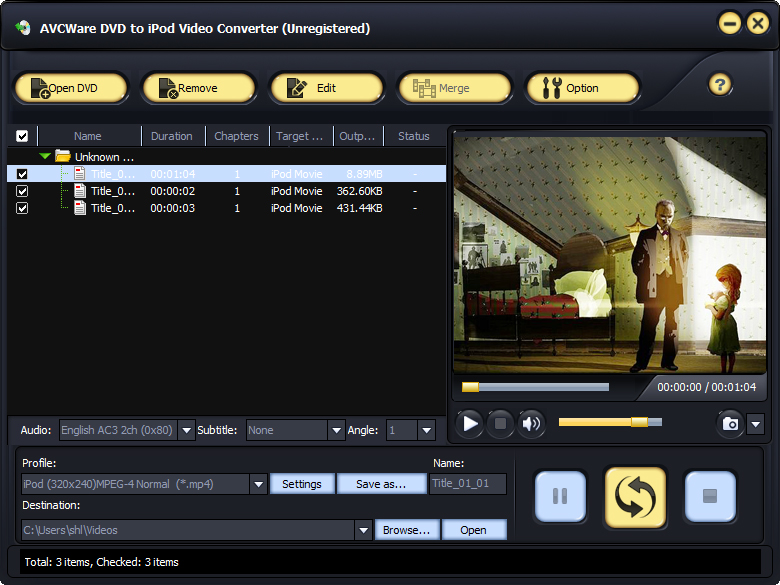This screenshot has width=780, height=585.
Task: Open snapshot options dropdown arrow
Action: [x=756, y=424]
